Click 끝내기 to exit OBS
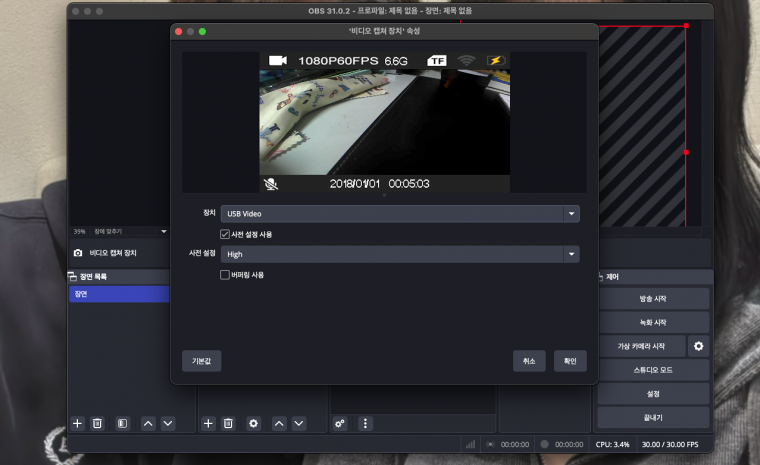Screen dimensions: 760x465 [x=653, y=417]
